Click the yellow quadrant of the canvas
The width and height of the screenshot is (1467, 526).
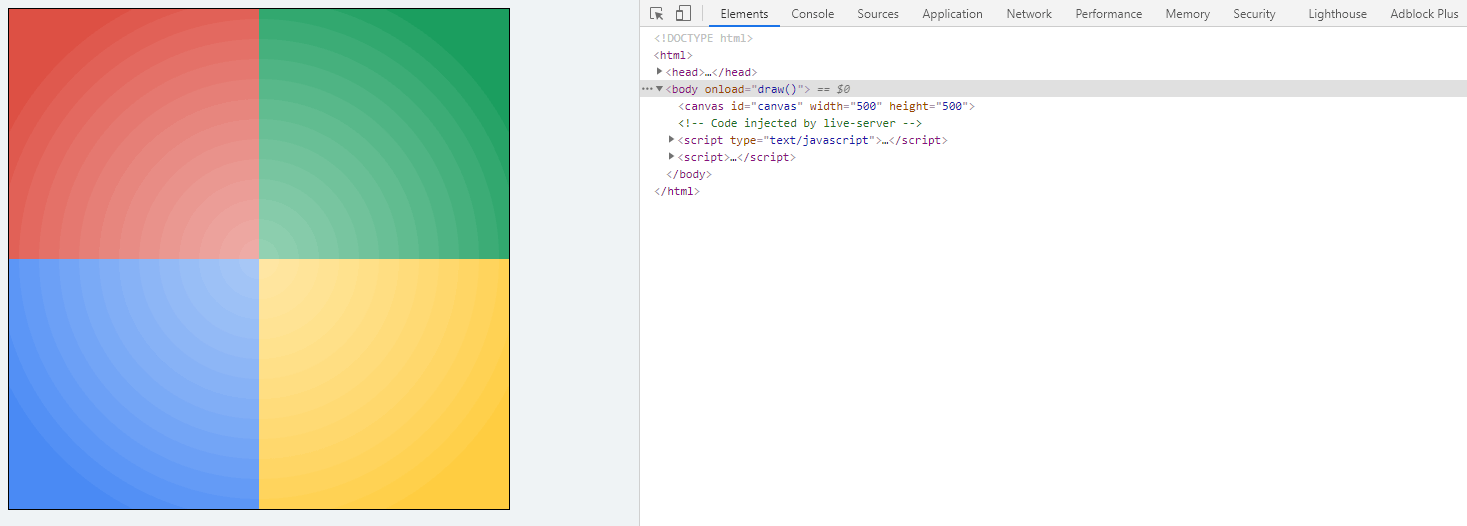coord(384,384)
